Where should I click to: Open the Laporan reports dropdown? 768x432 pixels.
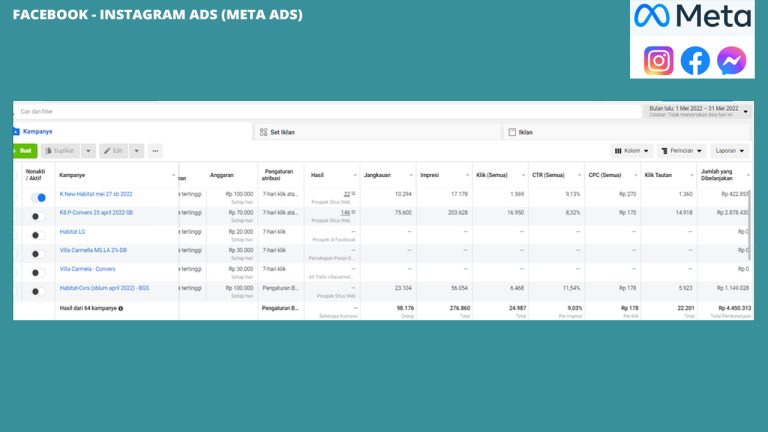click(731, 151)
